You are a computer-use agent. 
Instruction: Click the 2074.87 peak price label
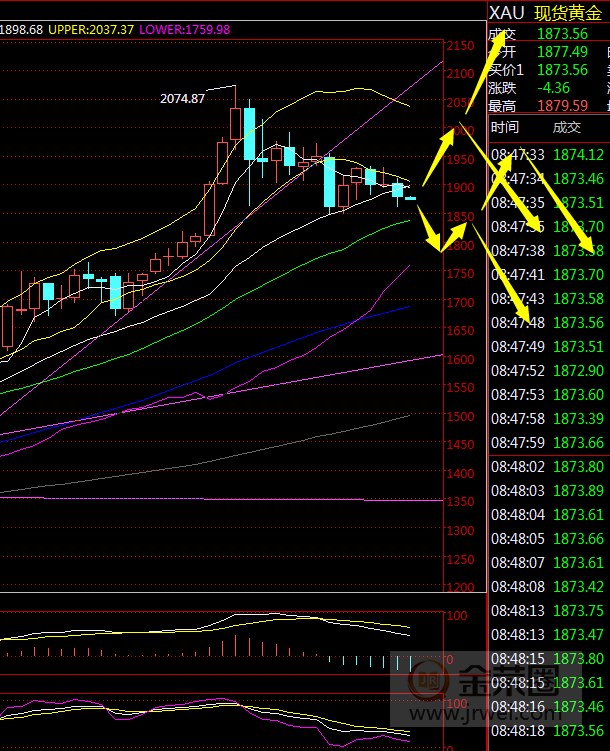[x=182, y=98]
